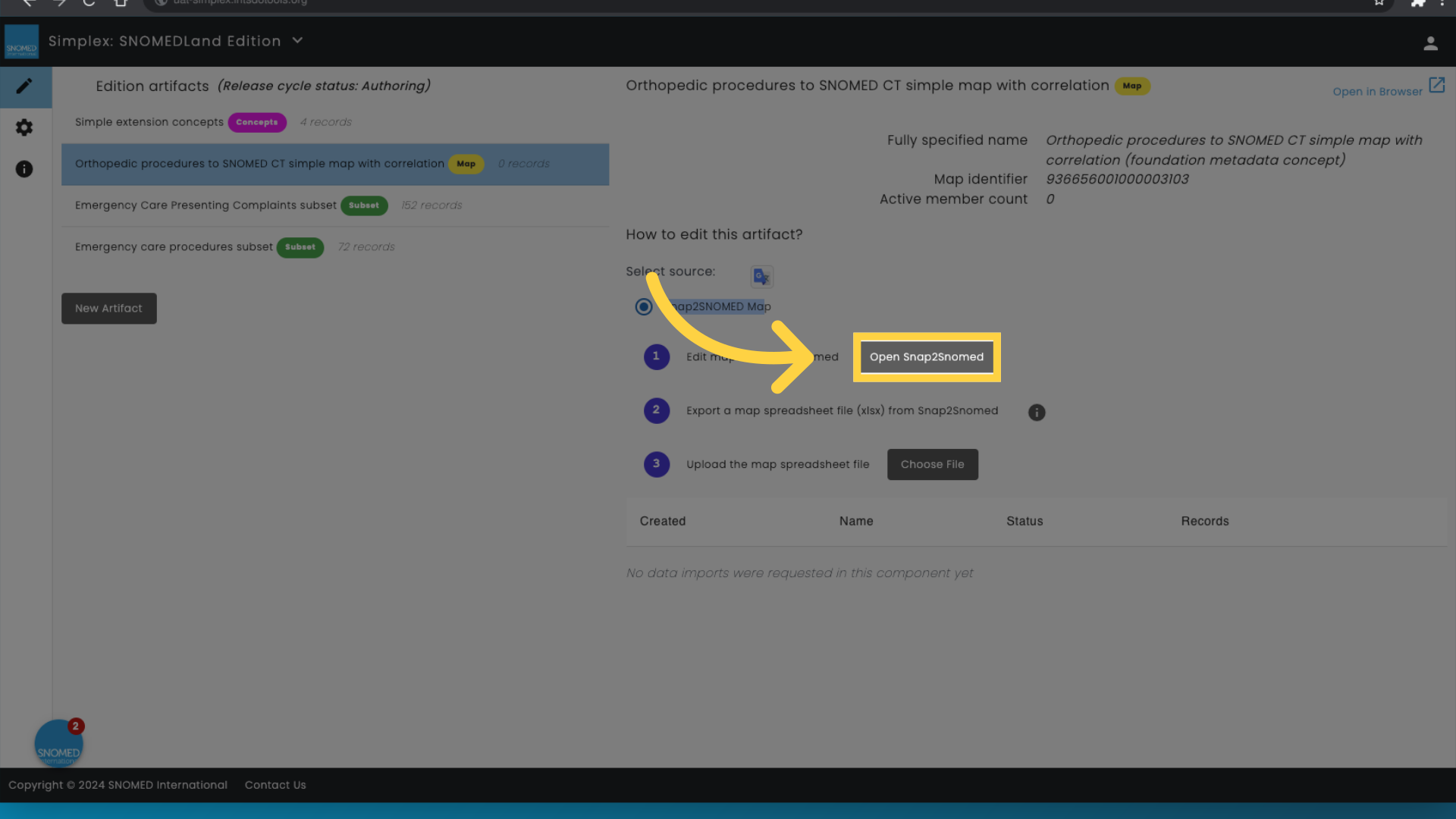Click the '152 records' text
The width and height of the screenshot is (1456, 819).
pyautogui.click(x=431, y=206)
